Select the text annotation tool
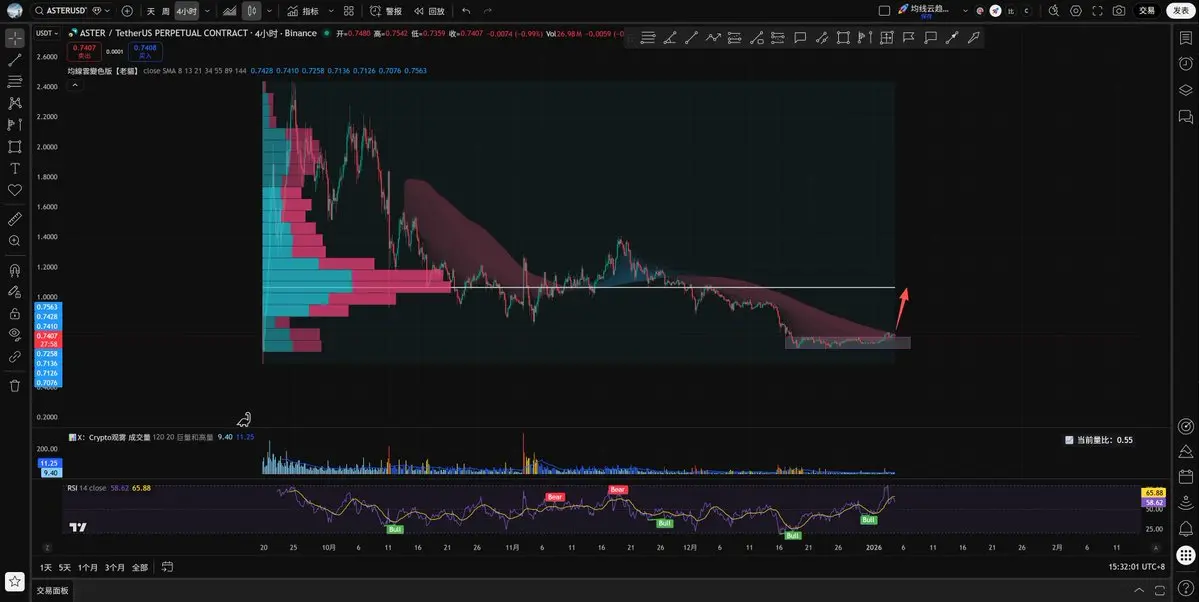 pyautogui.click(x=15, y=168)
